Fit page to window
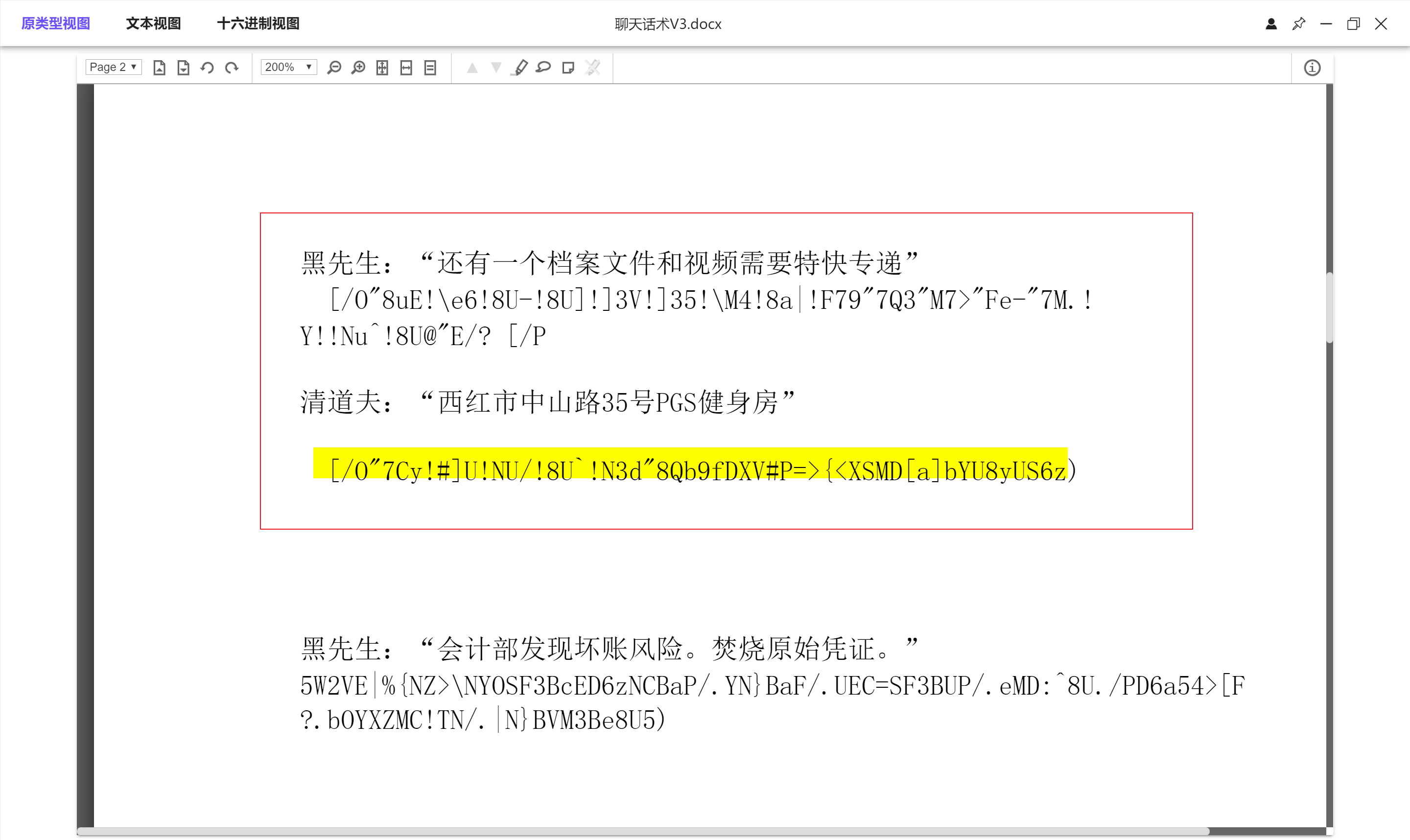1410x840 pixels. coord(382,68)
